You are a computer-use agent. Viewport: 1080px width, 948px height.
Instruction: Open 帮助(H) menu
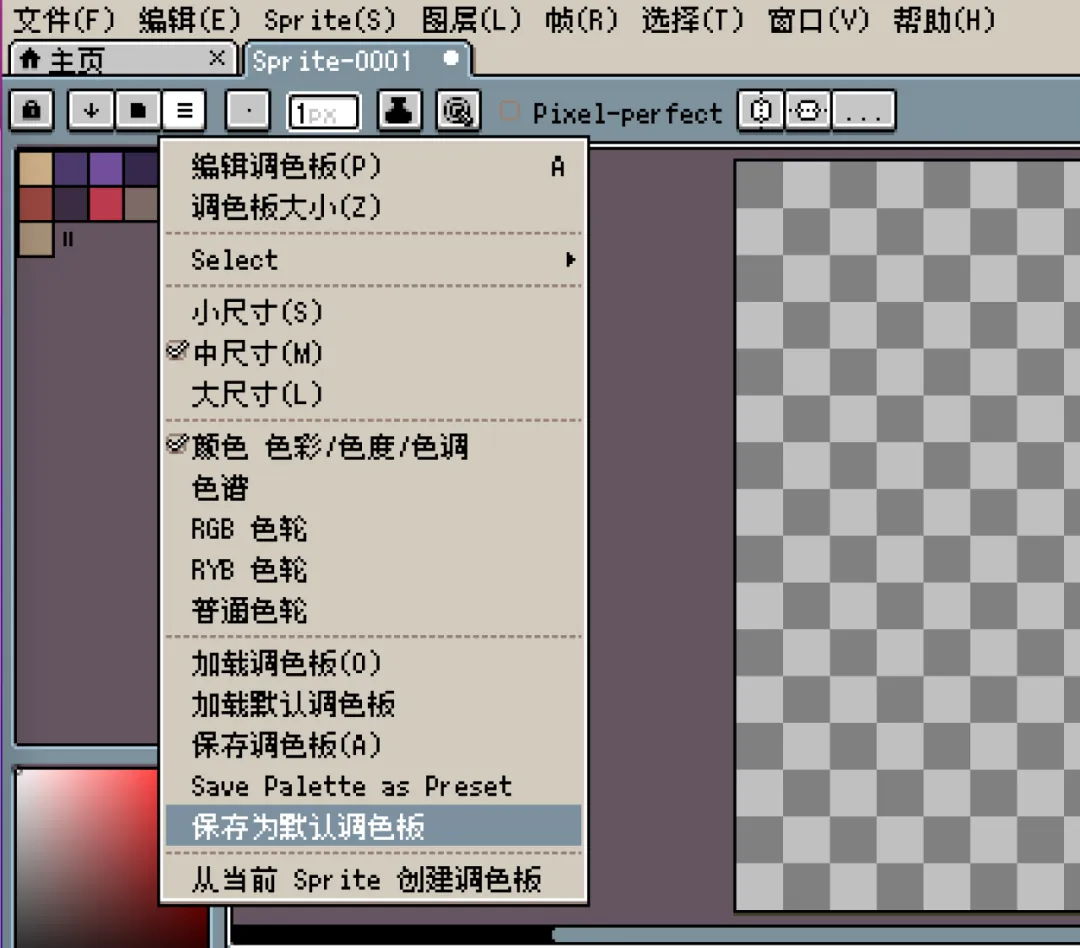click(944, 19)
